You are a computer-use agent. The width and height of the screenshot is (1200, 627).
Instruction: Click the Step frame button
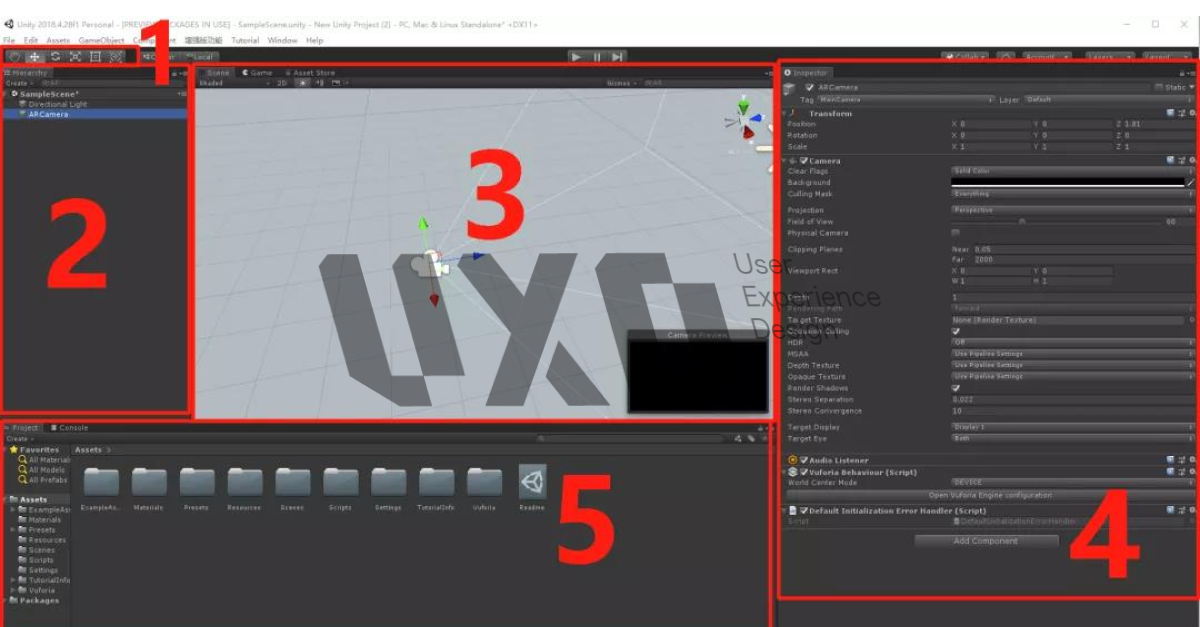tap(618, 57)
